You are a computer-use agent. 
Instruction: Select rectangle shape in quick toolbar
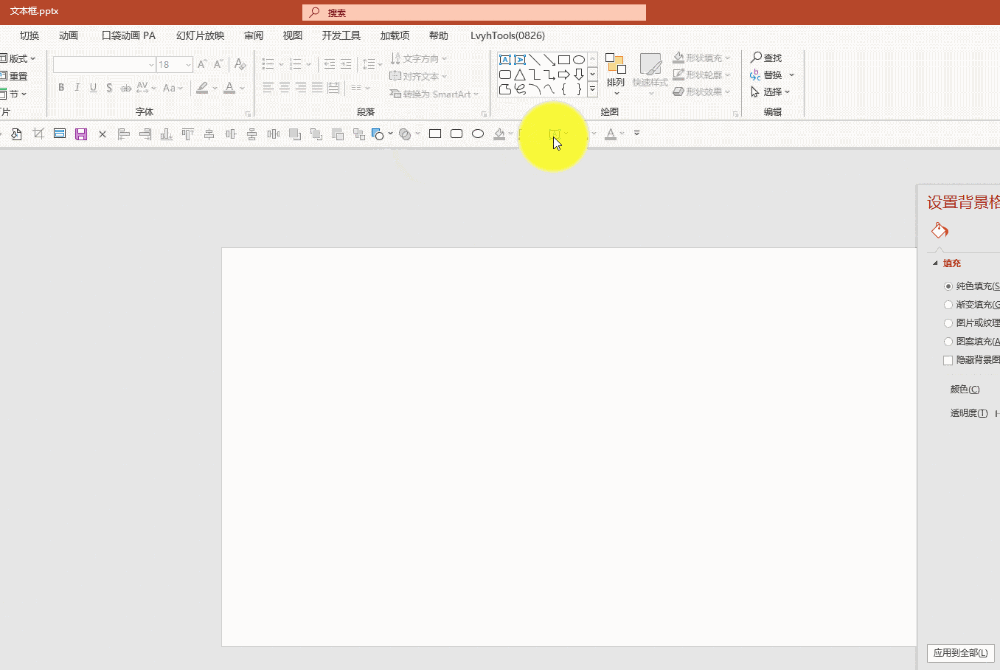tap(435, 134)
